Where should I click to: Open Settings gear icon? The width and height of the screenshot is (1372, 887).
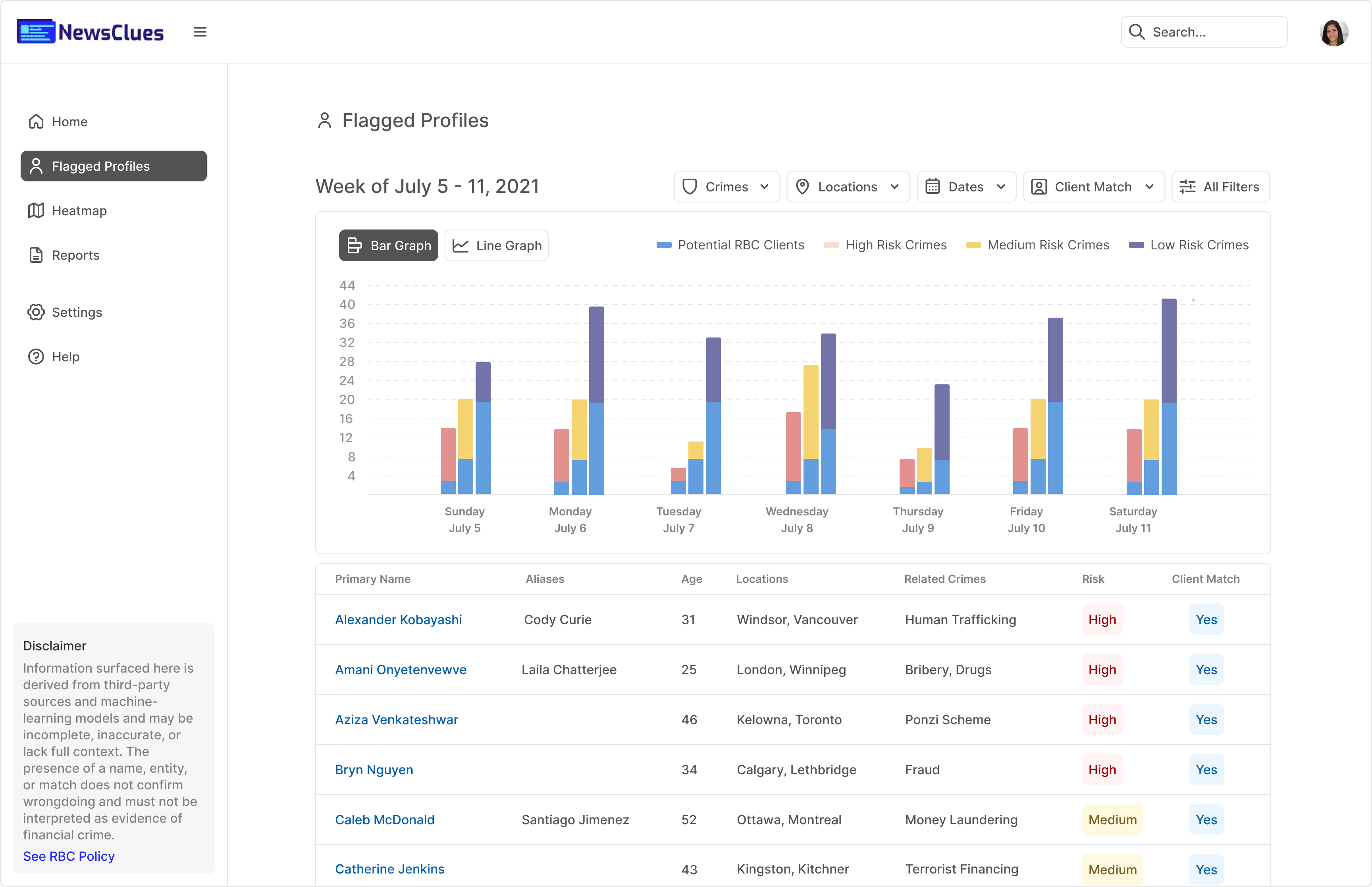[x=36, y=312]
